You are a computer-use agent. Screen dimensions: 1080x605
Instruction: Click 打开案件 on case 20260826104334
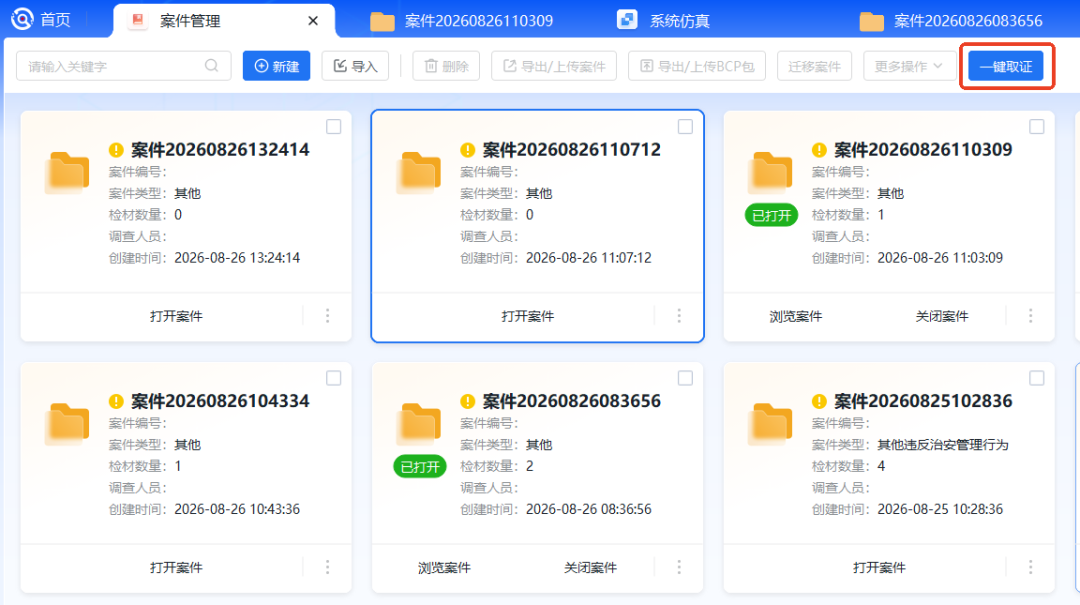tap(176, 568)
